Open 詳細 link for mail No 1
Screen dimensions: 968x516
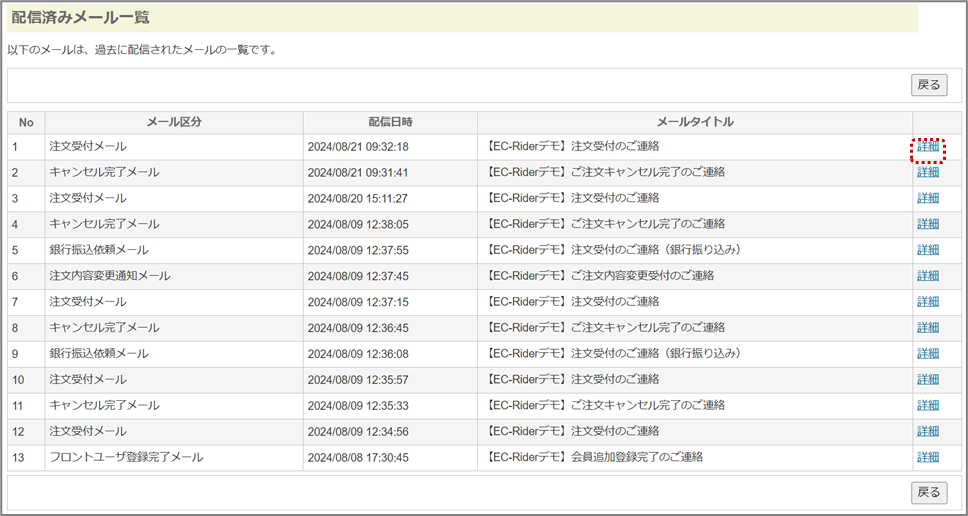[x=928, y=147]
